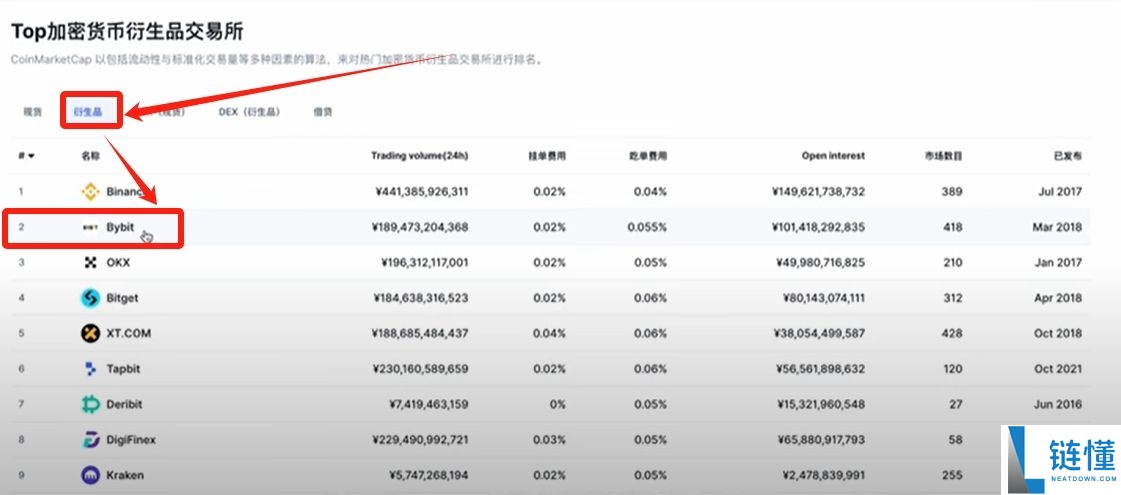Click the OKX logo icon
The height and width of the screenshot is (495, 1121).
pos(90,263)
